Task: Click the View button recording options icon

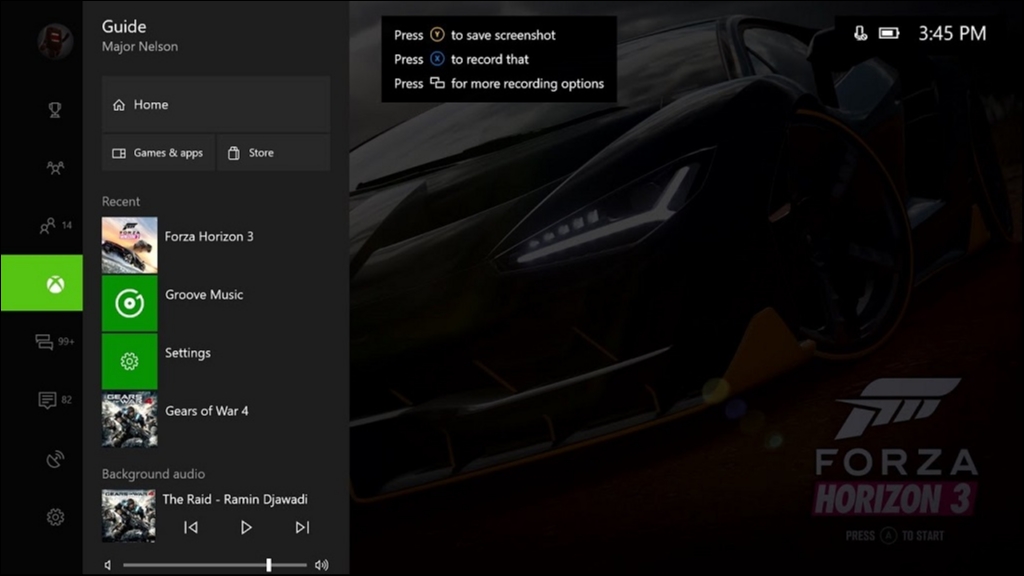Action: click(x=437, y=83)
